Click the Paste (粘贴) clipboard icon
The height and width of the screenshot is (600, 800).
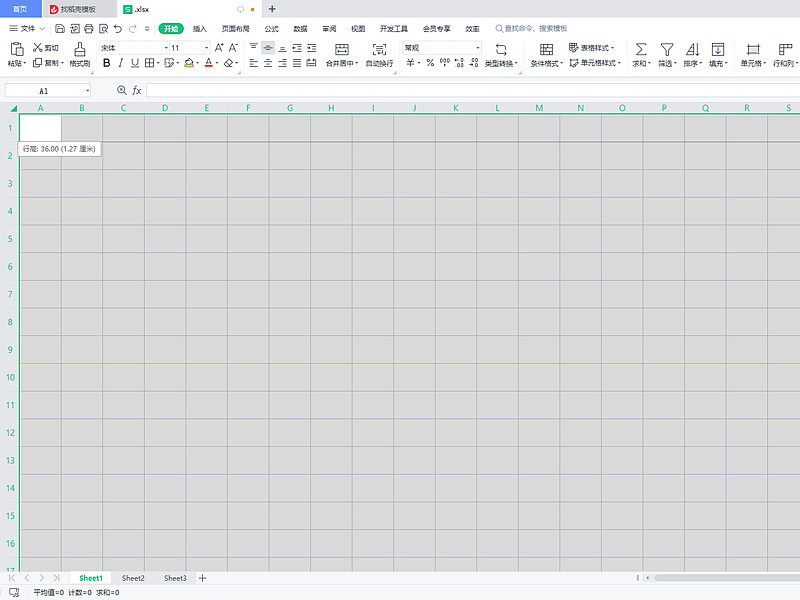pyautogui.click(x=17, y=49)
